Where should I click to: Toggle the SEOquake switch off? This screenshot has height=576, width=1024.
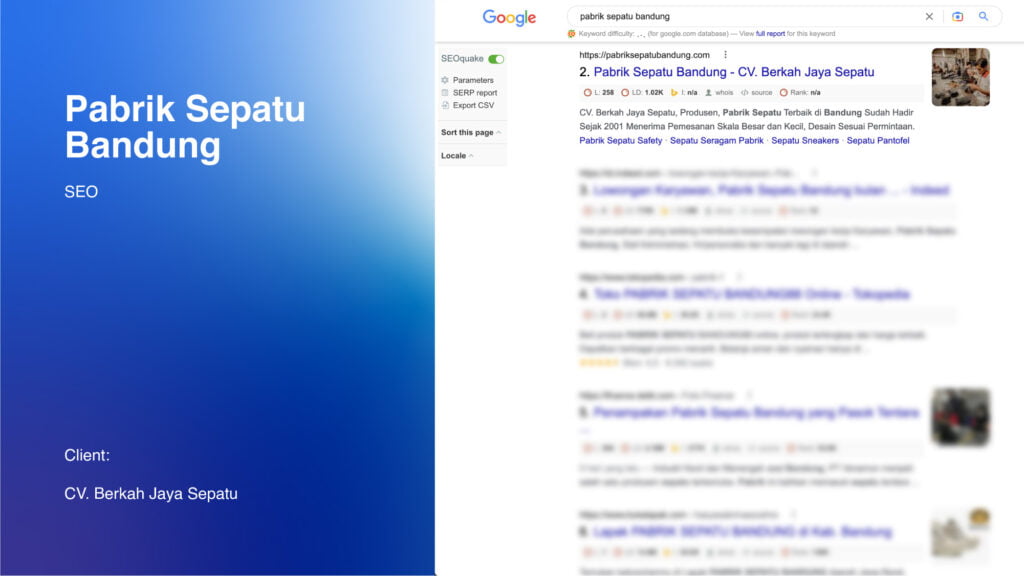click(x=496, y=59)
